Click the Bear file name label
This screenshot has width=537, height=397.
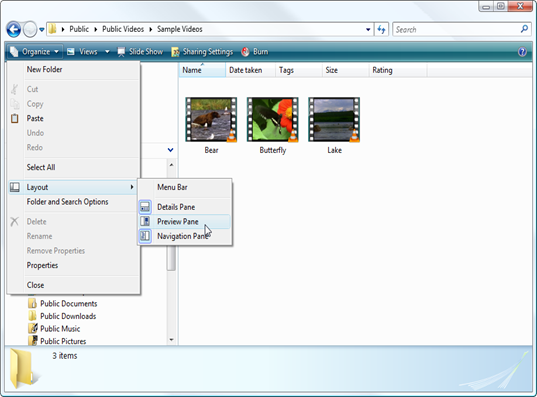pos(211,150)
